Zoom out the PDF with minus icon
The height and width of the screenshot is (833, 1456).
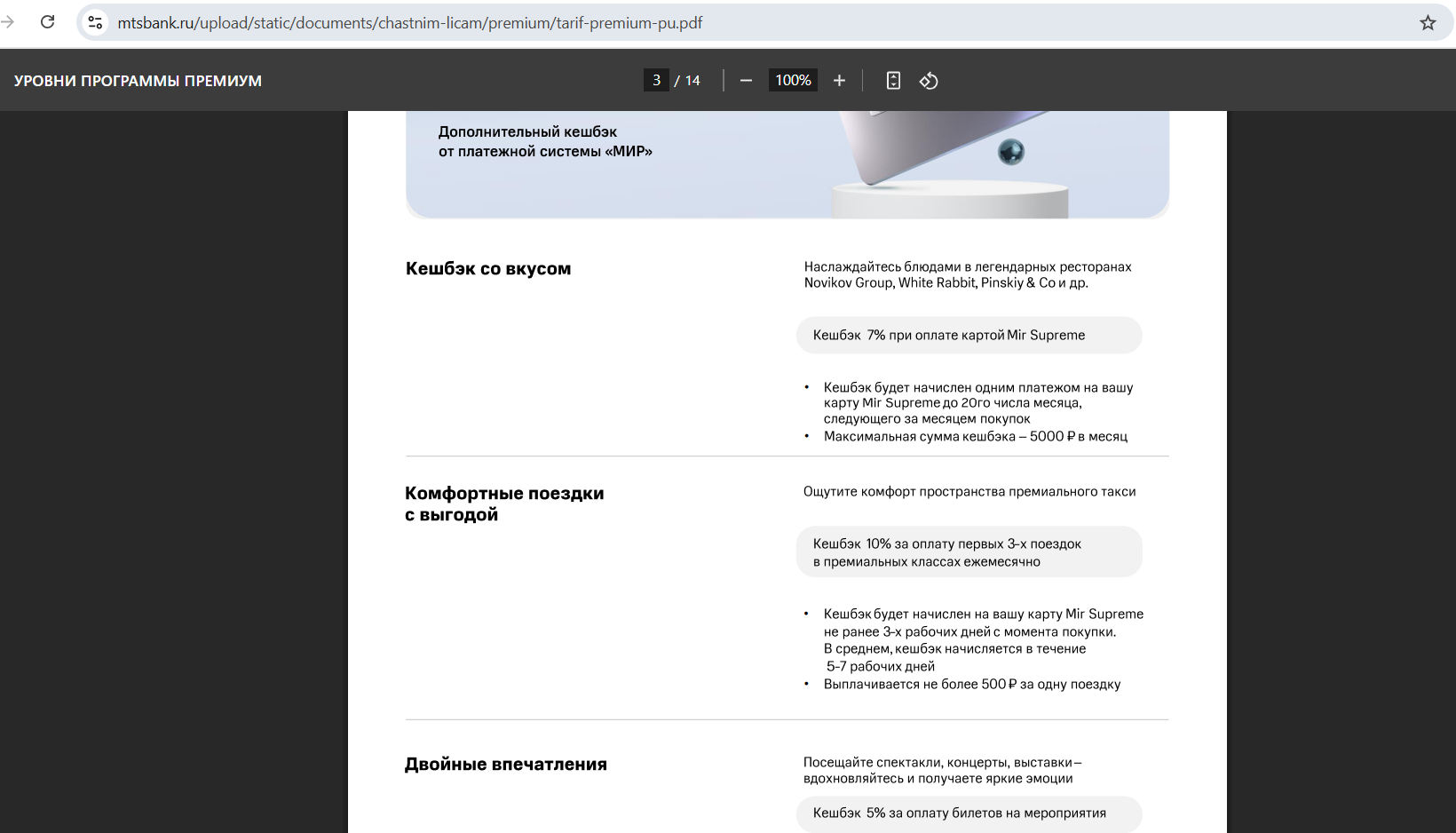[x=746, y=81]
